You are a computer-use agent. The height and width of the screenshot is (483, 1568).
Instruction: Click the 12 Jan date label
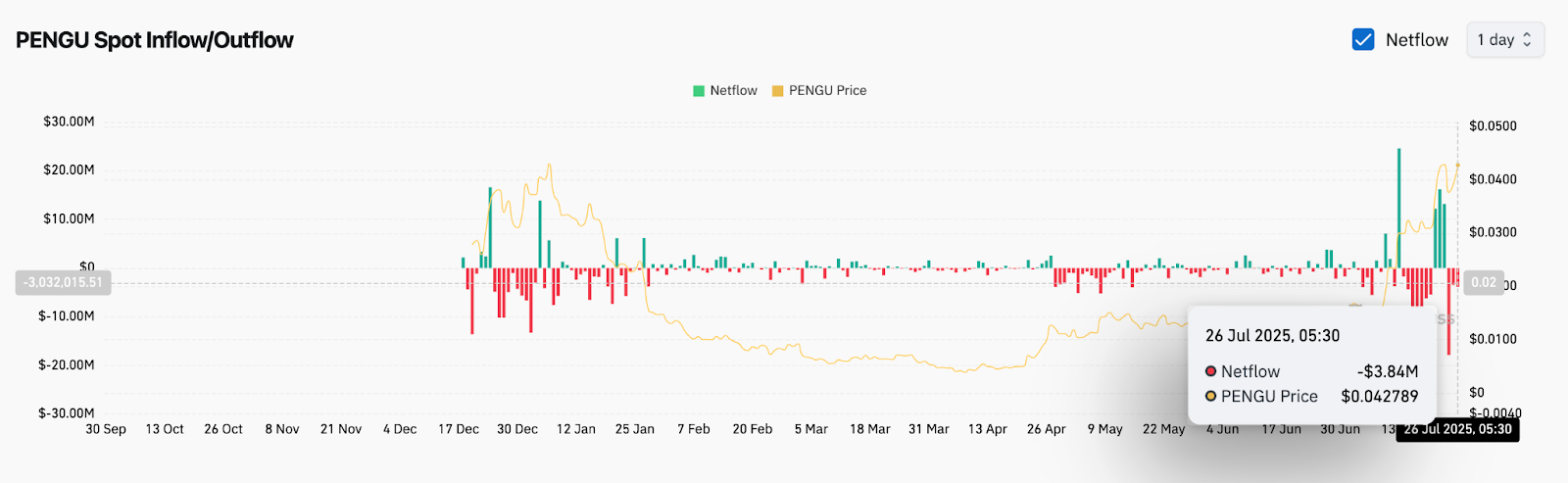(576, 429)
